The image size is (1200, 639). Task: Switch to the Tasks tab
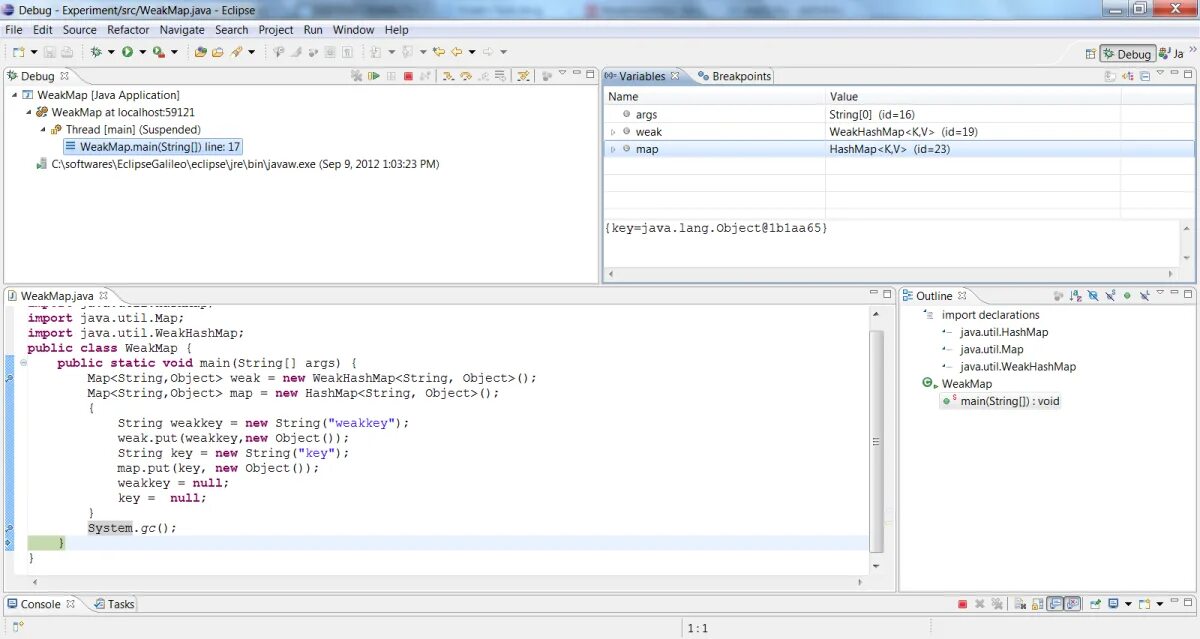point(114,604)
